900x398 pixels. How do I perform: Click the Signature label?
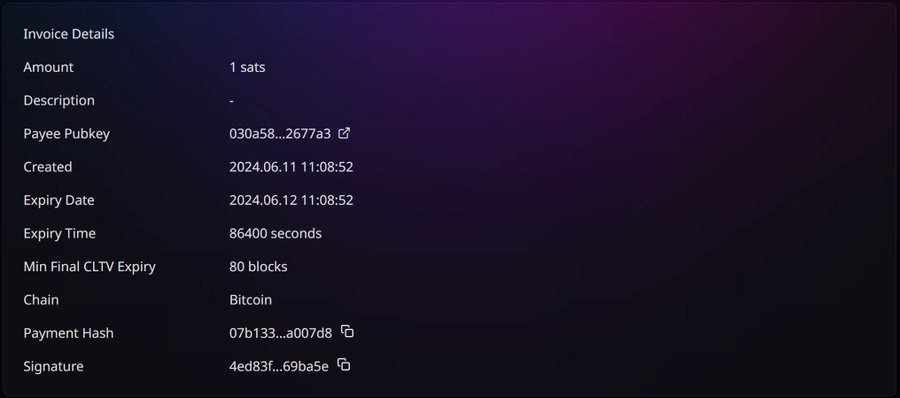click(x=53, y=366)
